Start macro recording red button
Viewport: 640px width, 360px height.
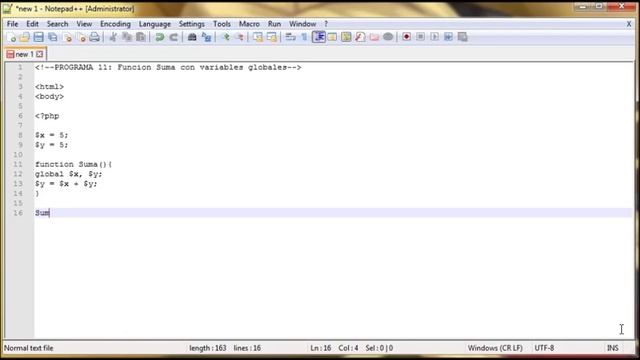pos(407,37)
